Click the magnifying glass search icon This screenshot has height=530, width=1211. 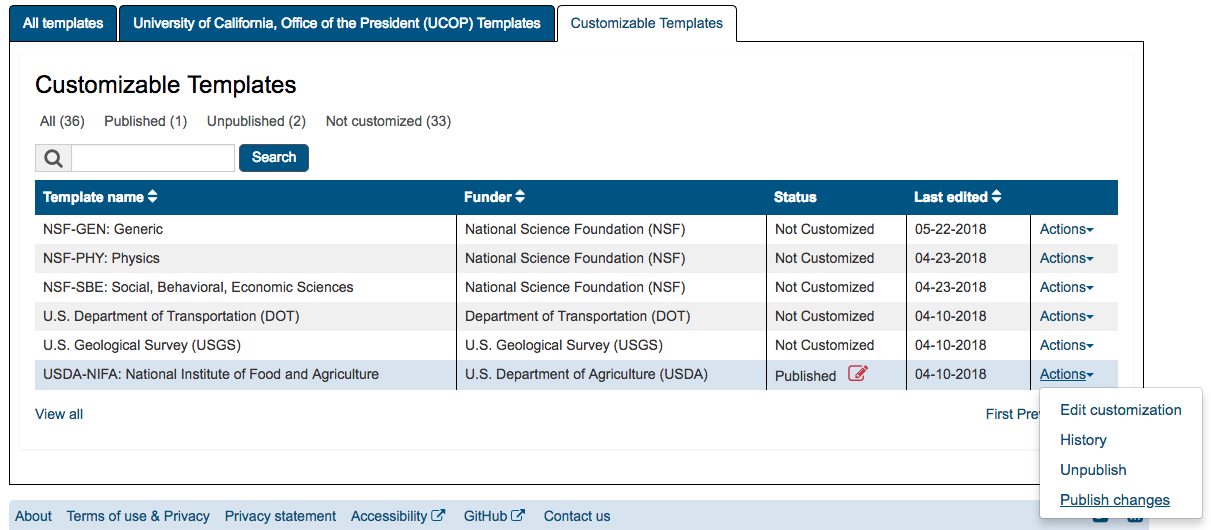(53, 158)
